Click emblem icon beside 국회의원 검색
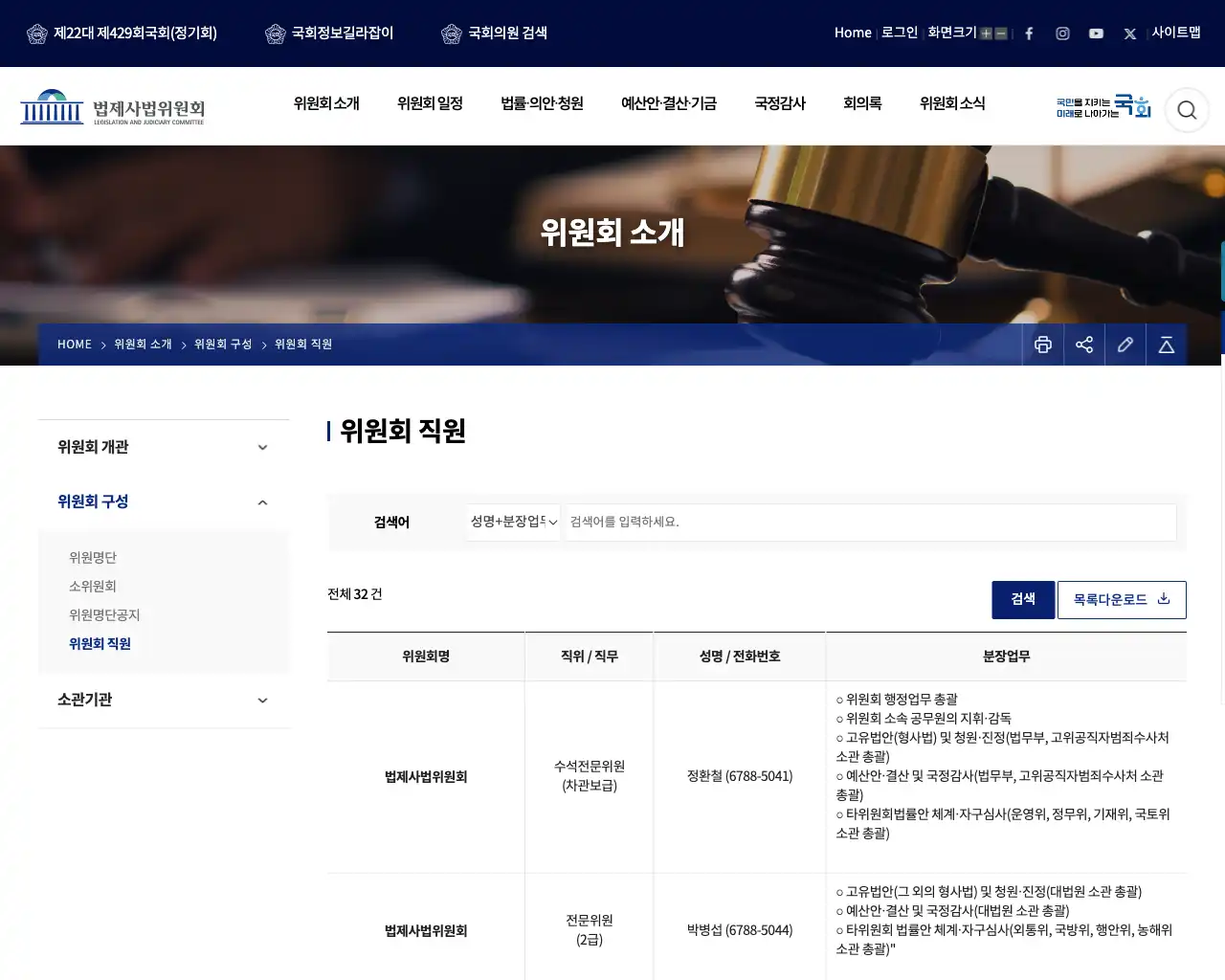Viewport: 1225px width, 980px height. tap(452, 33)
